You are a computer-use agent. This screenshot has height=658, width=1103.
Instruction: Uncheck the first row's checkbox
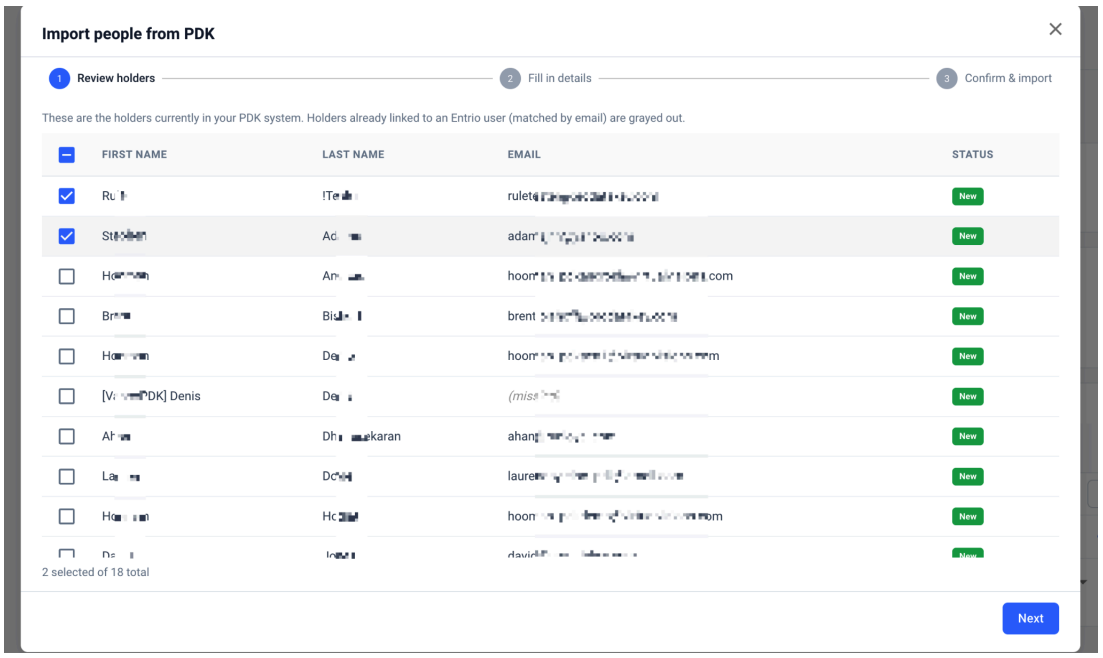pyautogui.click(x=67, y=196)
